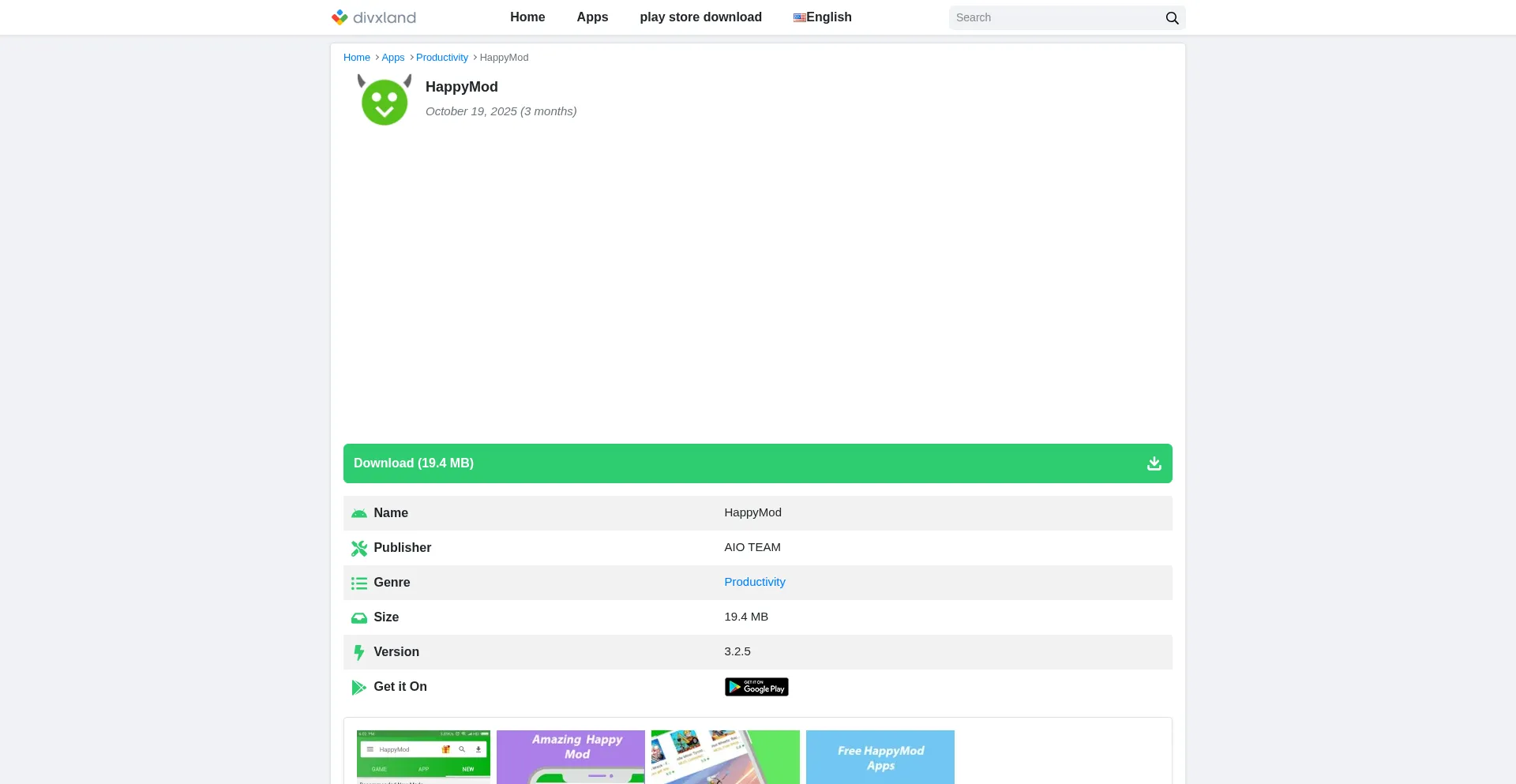Go to play store download page

(700, 17)
